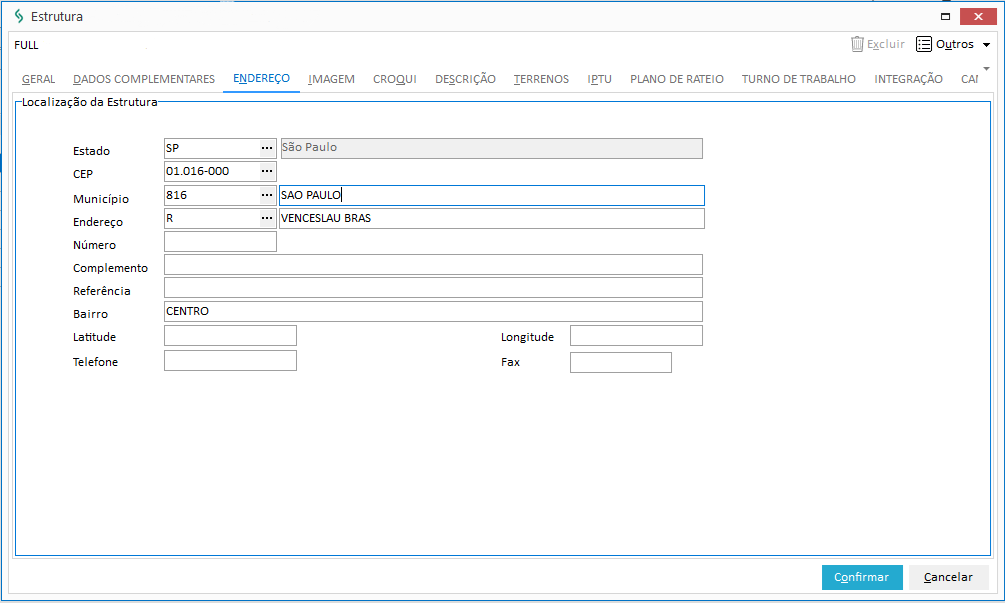Select the ENDEREÇO tab
Image resolution: width=1005 pixels, height=603 pixels.
[x=262, y=78]
